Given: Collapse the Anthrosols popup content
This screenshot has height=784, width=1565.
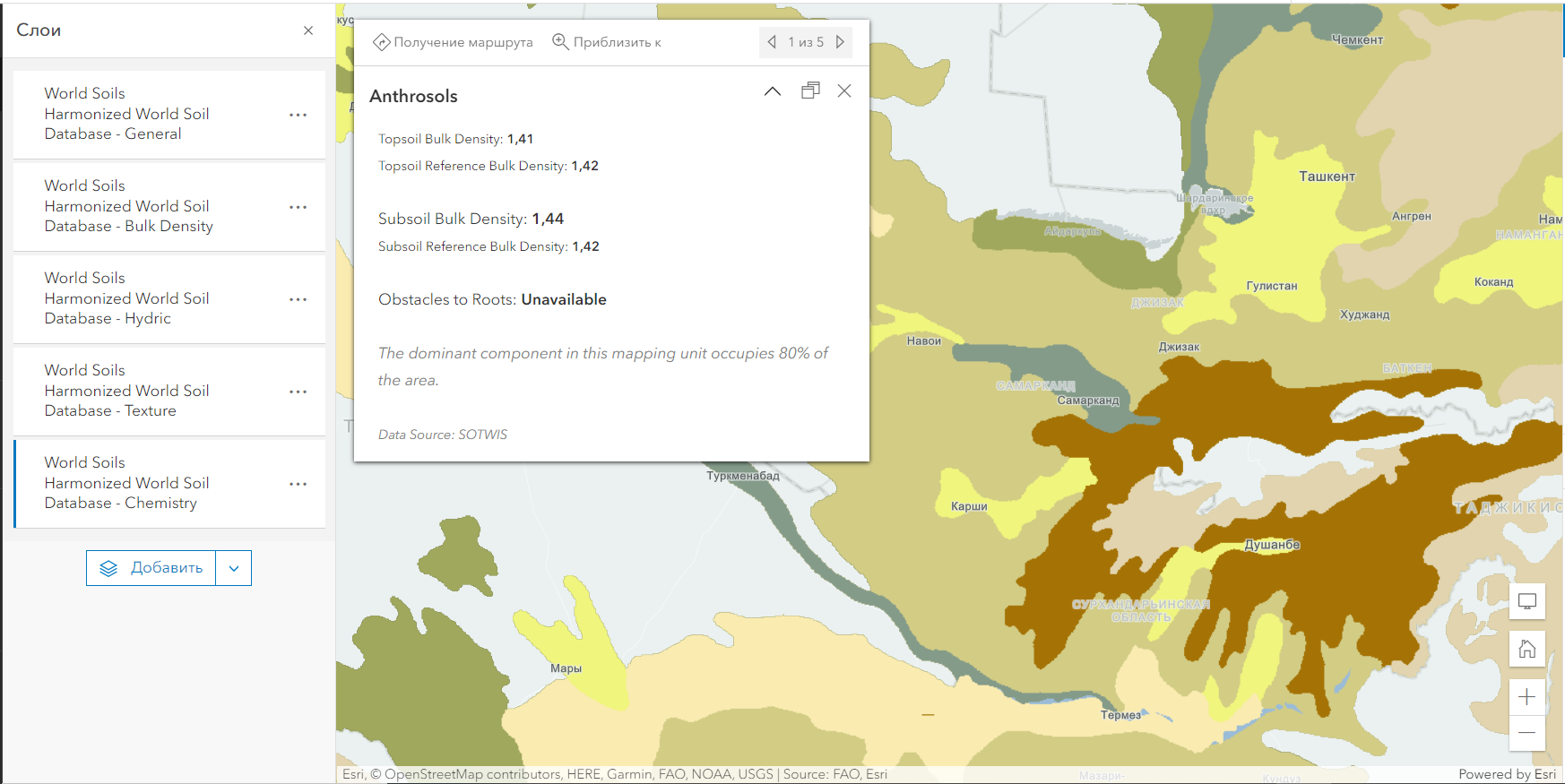Looking at the screenshot, I should coord(773,91).
